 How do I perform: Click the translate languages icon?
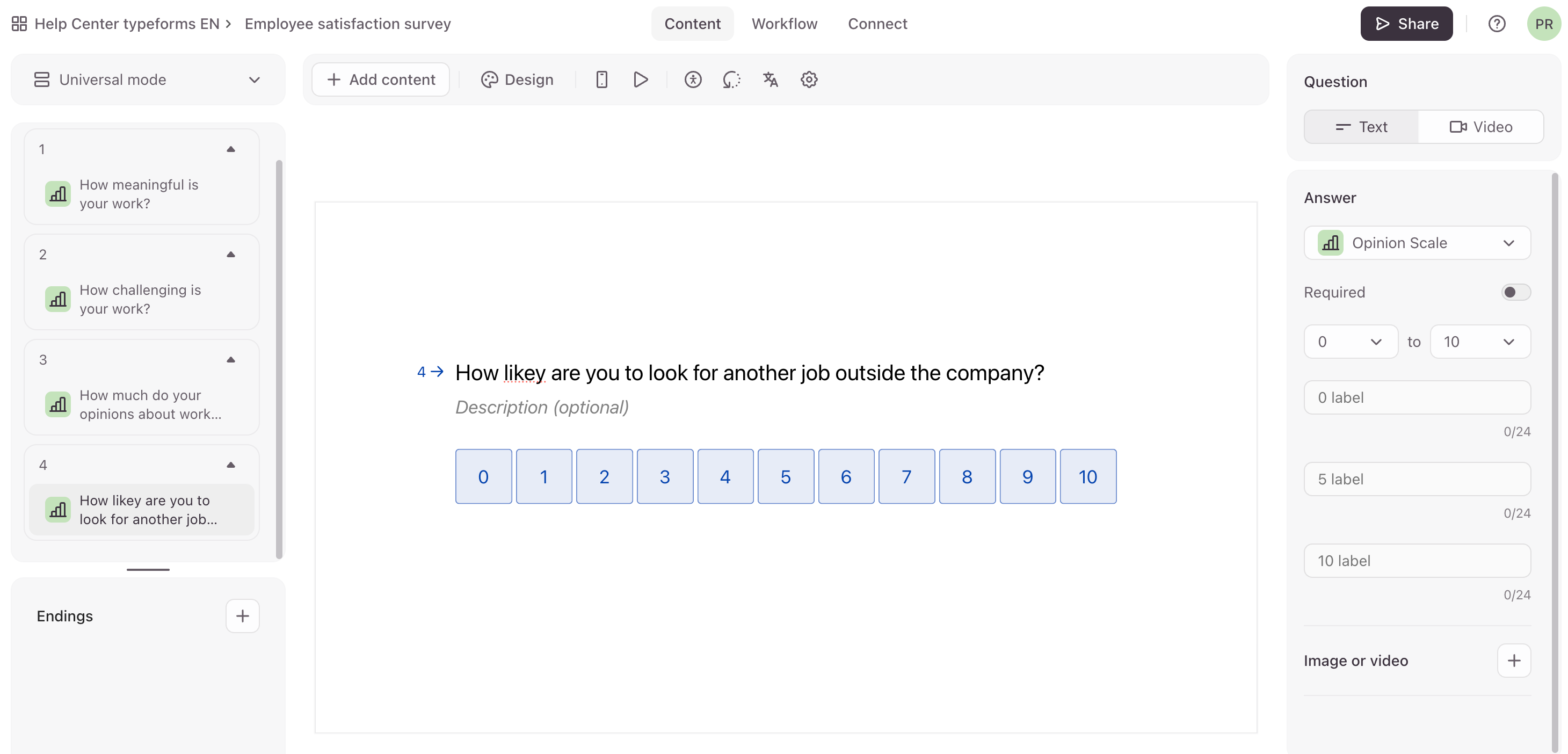(x=770, y=79)
